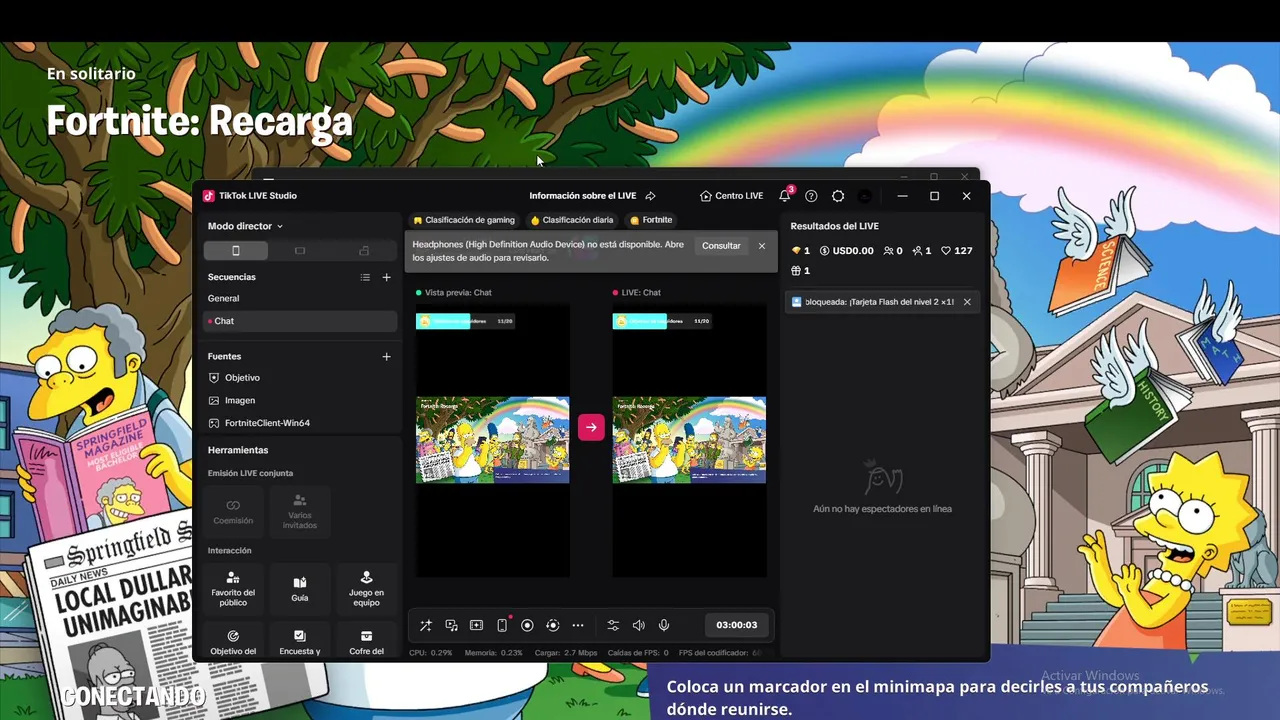Screen dimensions: 1280x720
Task: Select the dual-screen layout mode
Action: (x=364, y=250)
